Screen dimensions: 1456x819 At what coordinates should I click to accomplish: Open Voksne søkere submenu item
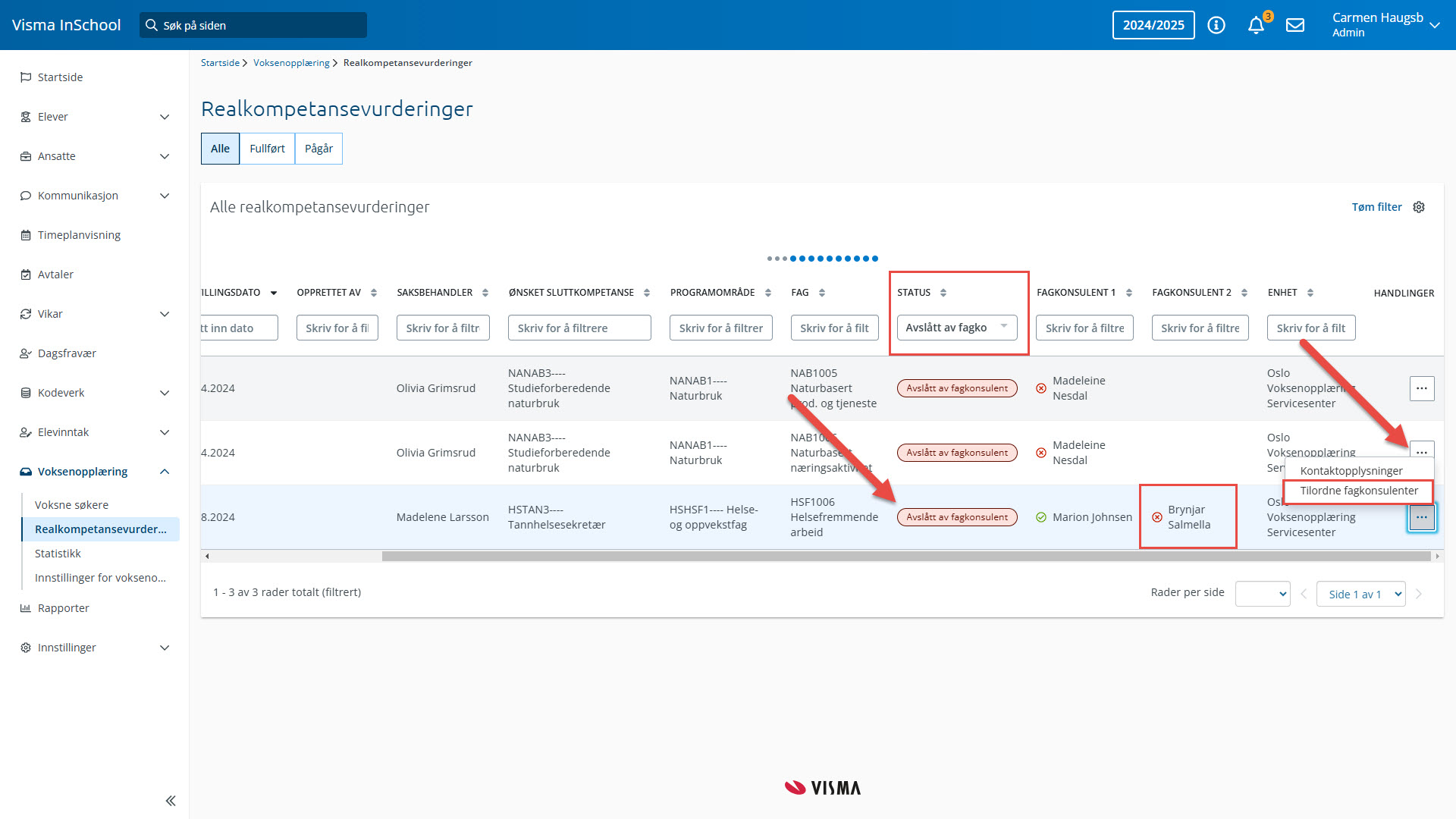pyautogui.click(x=71, y=505)
